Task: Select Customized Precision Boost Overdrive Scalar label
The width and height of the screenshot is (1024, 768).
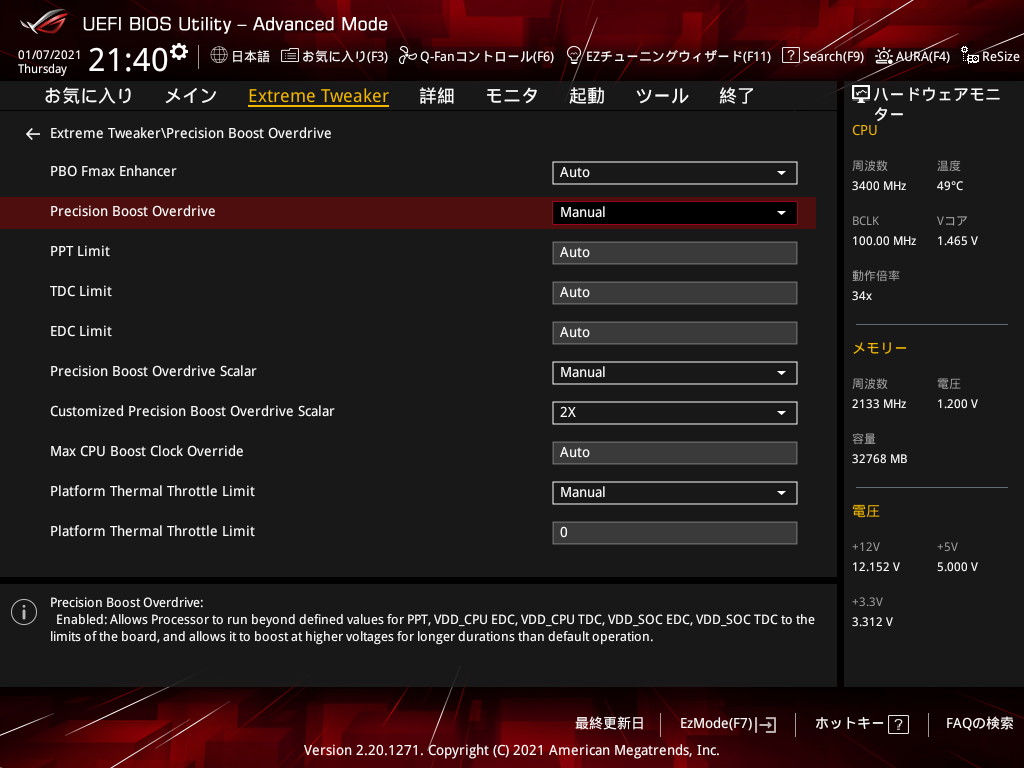Action: click(x=192, y=411)
